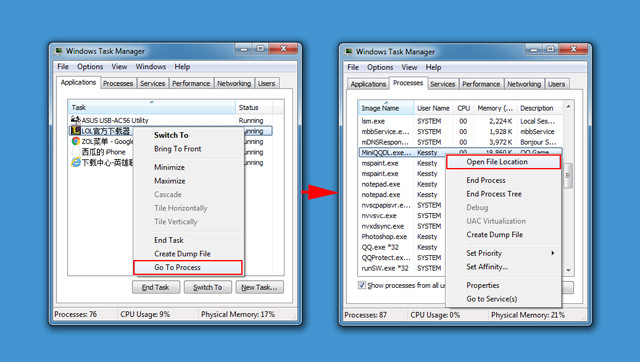Open Windows menu in left Task Manager
This screenshot has height=362, width=640.
tap(151, 67)
